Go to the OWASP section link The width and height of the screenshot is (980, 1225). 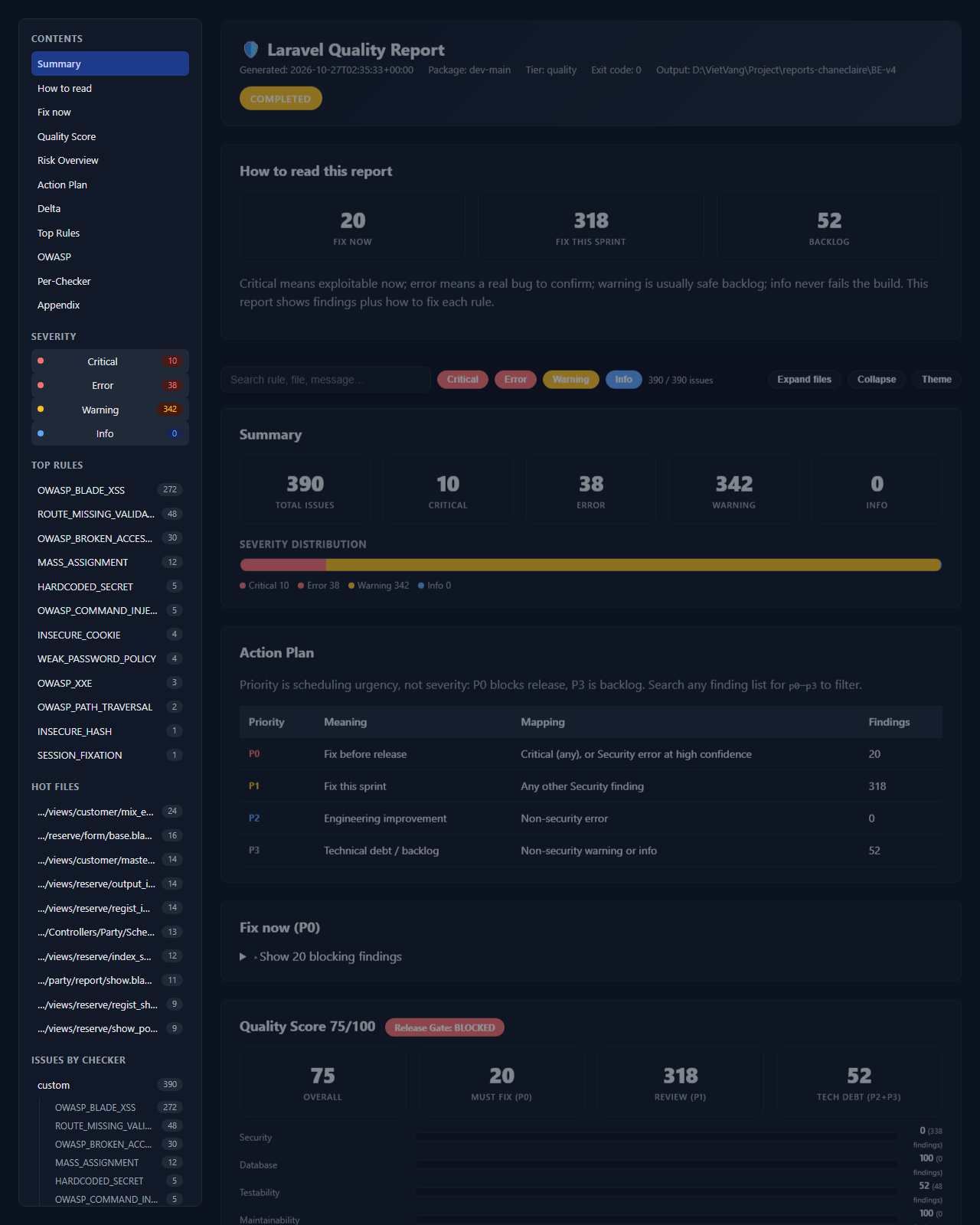click(110, 256)
